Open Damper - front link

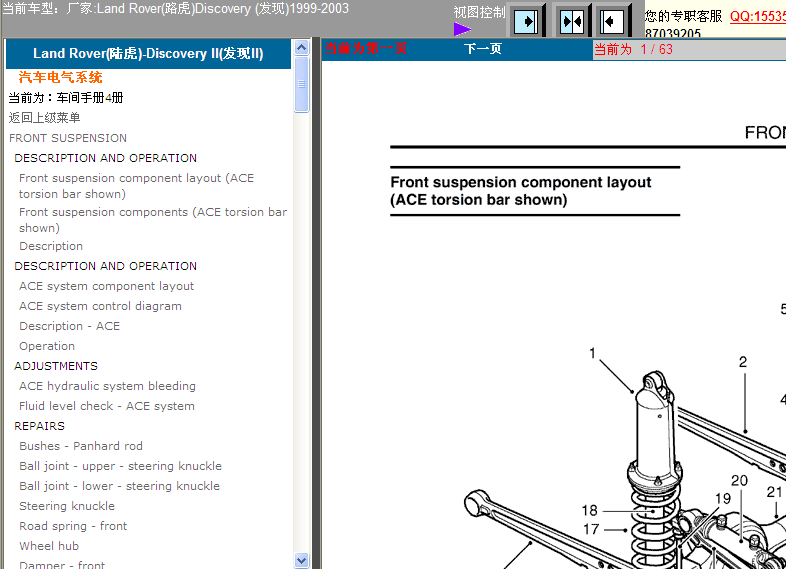pyautogui.click(x=62, y=564)
